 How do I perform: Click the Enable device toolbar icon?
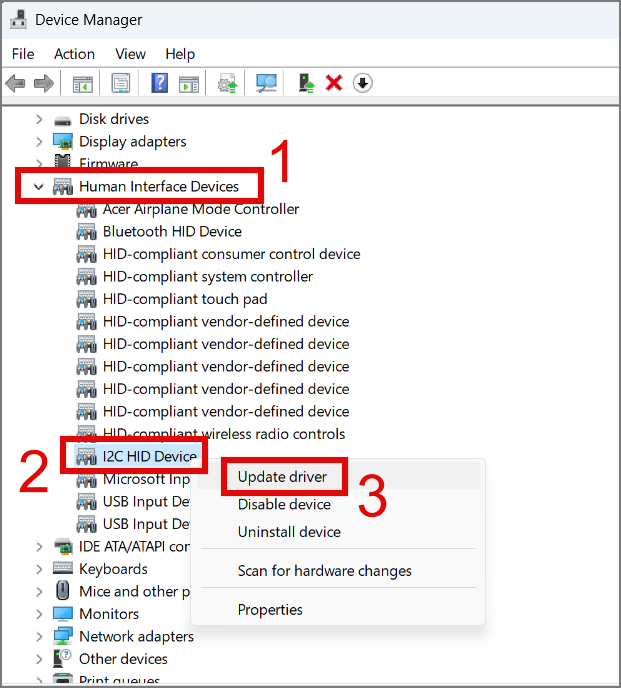[x=306, y=83]
